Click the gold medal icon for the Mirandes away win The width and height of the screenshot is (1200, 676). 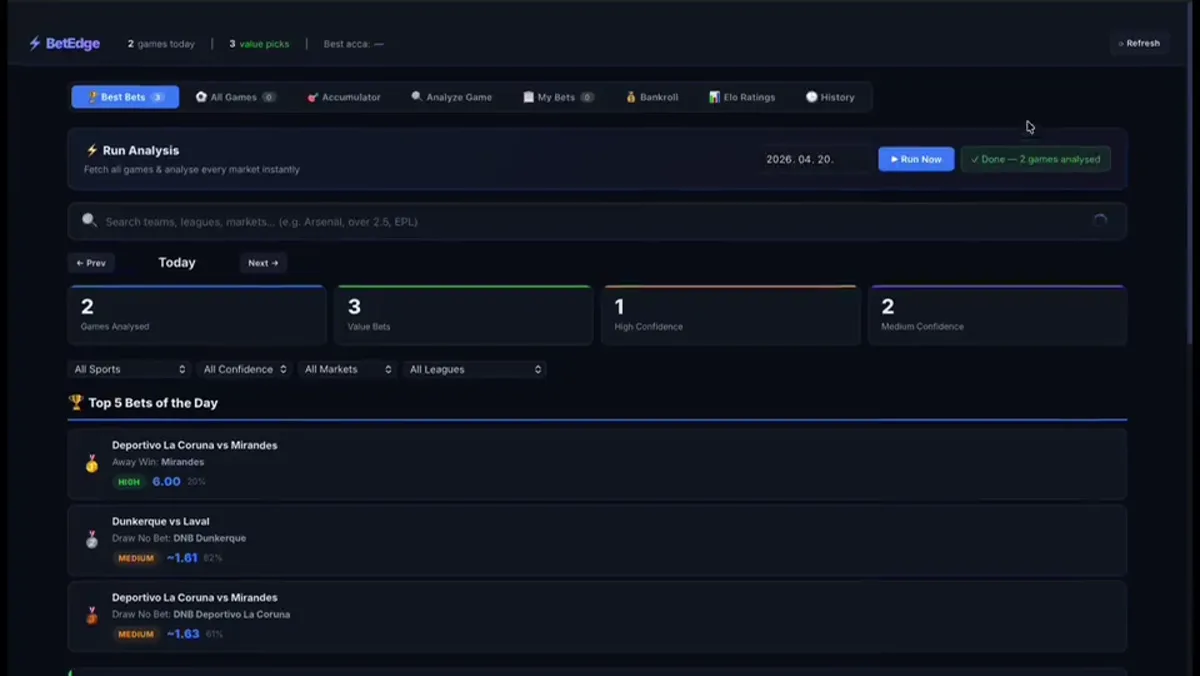pos(92,463)
